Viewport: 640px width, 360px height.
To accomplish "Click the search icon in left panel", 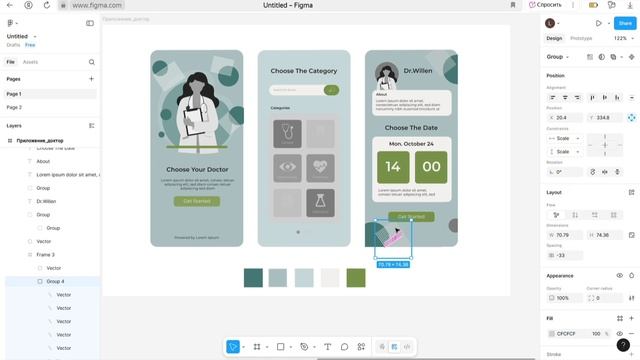I will (91, 62).
